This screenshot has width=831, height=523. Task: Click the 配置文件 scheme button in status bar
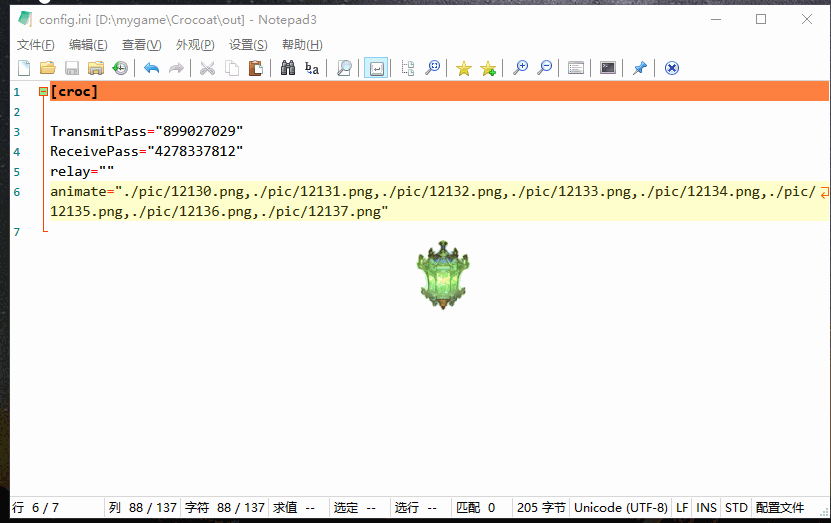(780, 508)
